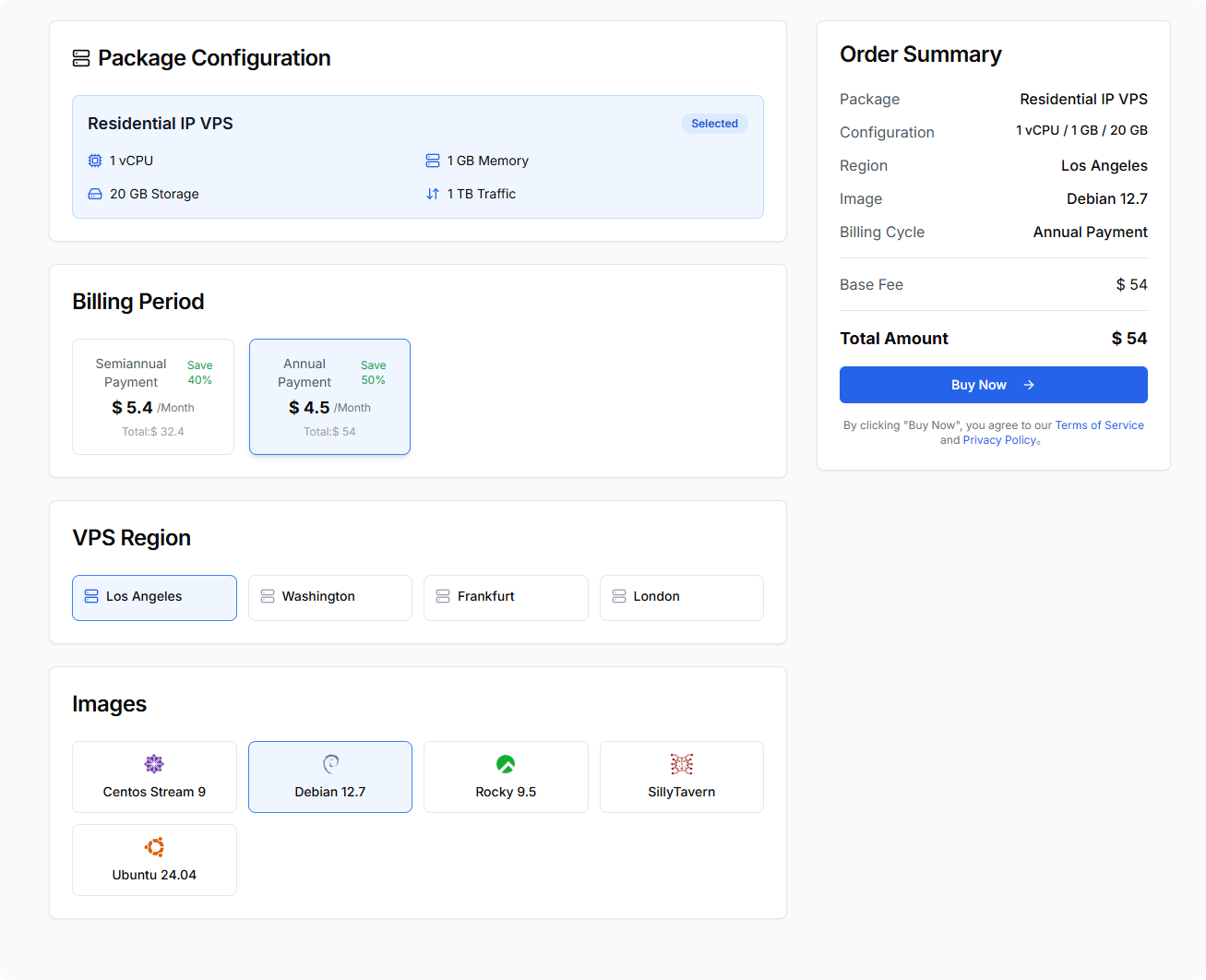This screenshot has height=980, width=1206.
Task: Click the 1 GB Memory icon
Action: click(x=433, y=161)
